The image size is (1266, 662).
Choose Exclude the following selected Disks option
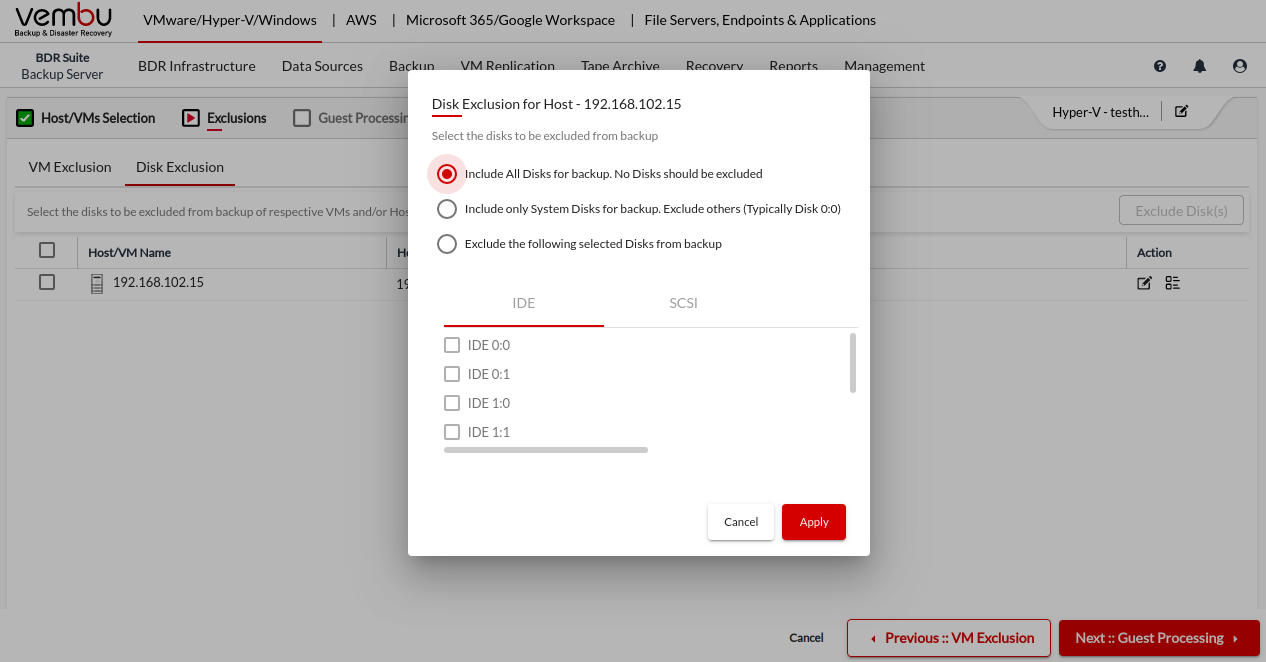tap(447, 244)
